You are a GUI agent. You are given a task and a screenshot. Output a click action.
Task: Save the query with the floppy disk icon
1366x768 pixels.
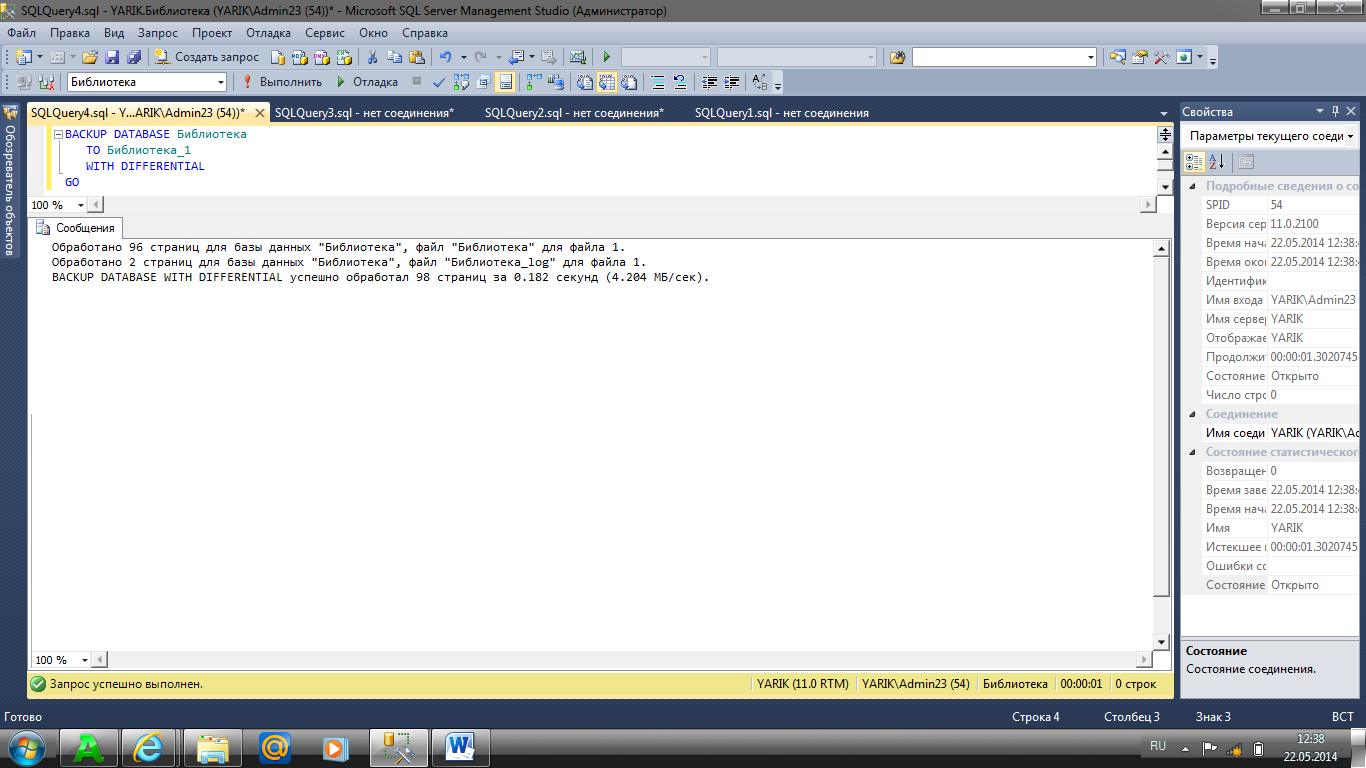pos(112,57)
